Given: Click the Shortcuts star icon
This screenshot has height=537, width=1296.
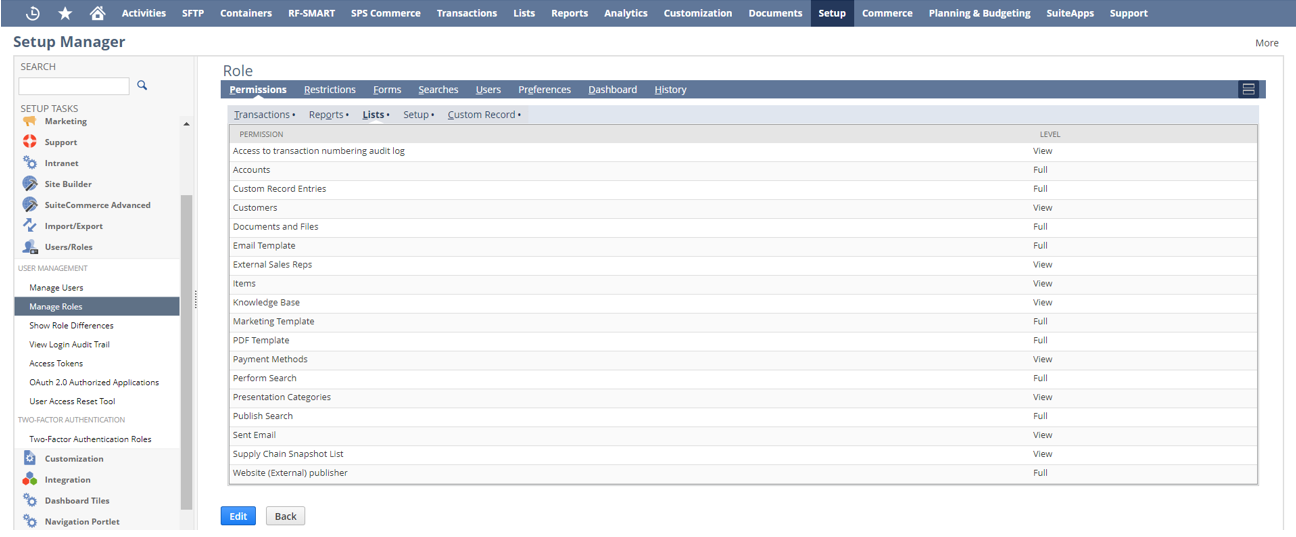Looking at the screenshot, I should [65, 13].
